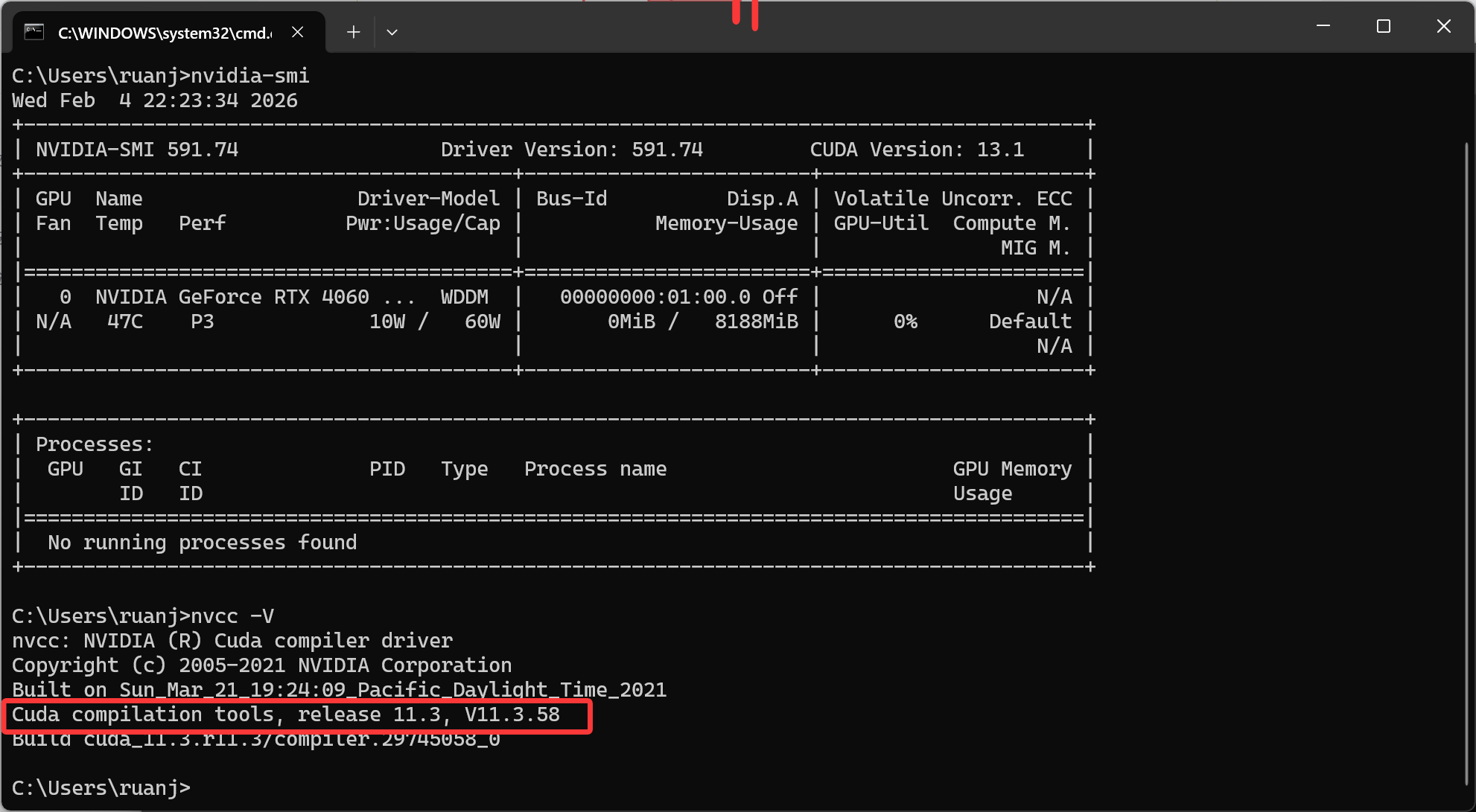Click the cmd icon in the tab

[x=34, y=32]
